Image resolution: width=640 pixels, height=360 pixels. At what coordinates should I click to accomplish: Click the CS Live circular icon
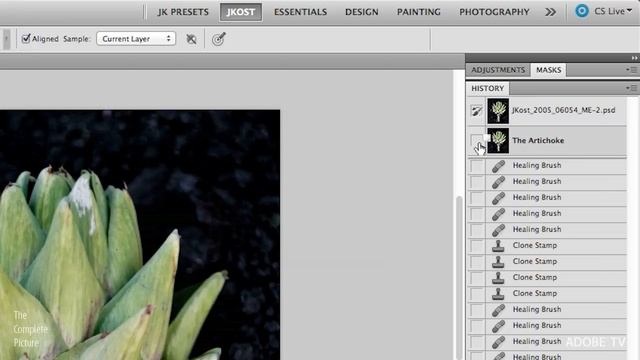(582, 11)
